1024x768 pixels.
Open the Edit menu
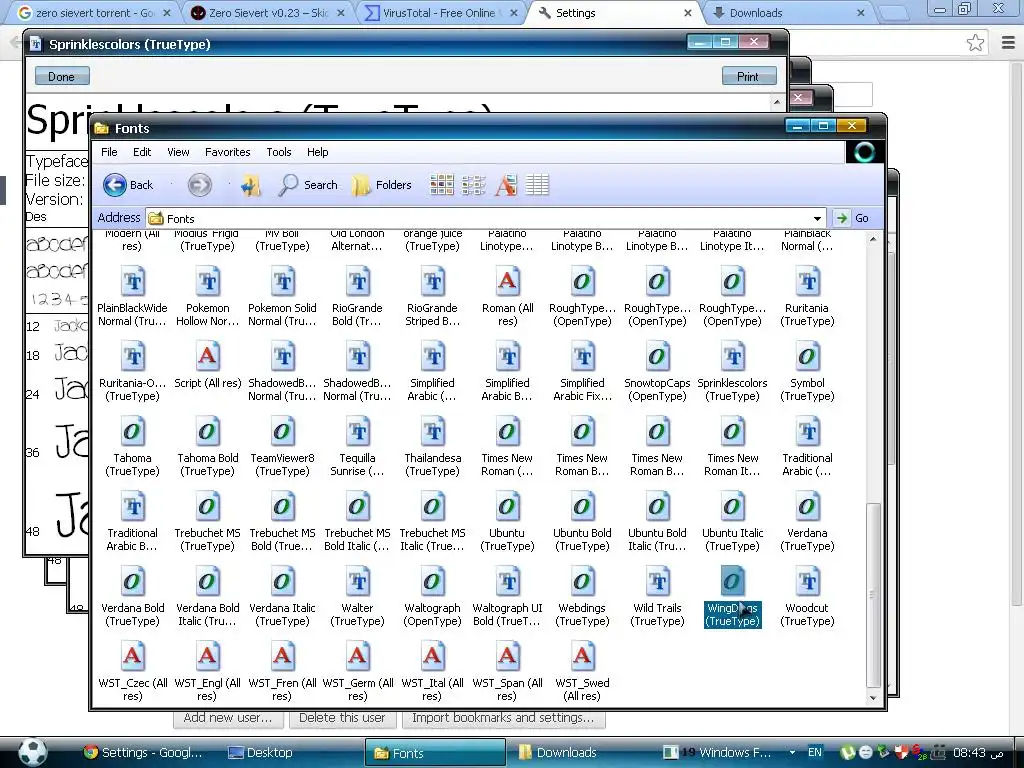142,152
